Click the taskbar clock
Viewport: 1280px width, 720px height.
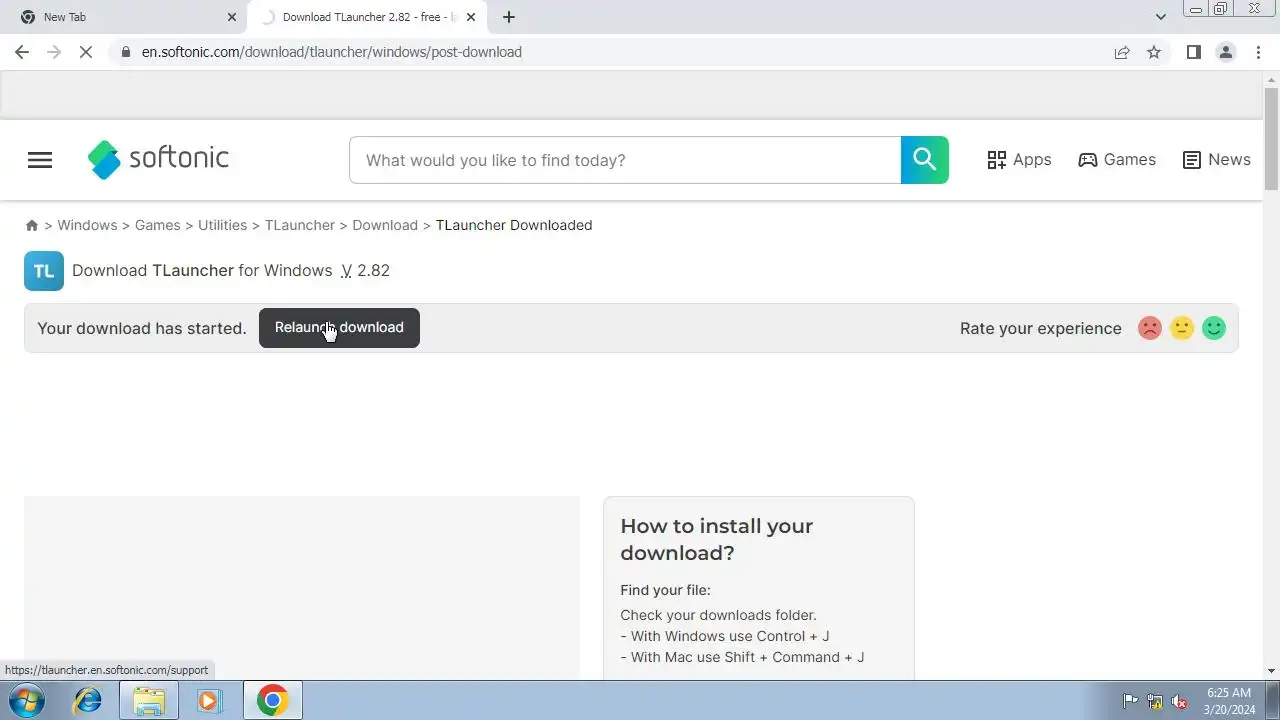[x=1229, y=701]
